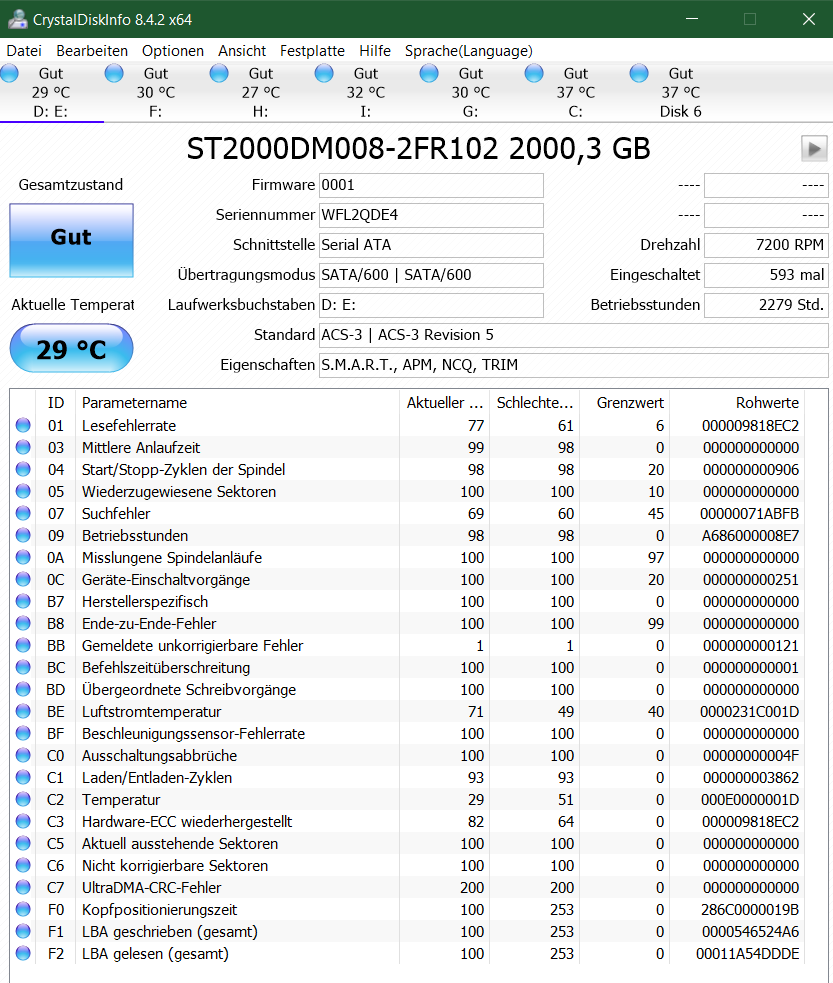Image resolution: width=833 pixels, height=983 pixels.
Task: Click status icon for Luftstromtemperatur
Action: point(23,711)
